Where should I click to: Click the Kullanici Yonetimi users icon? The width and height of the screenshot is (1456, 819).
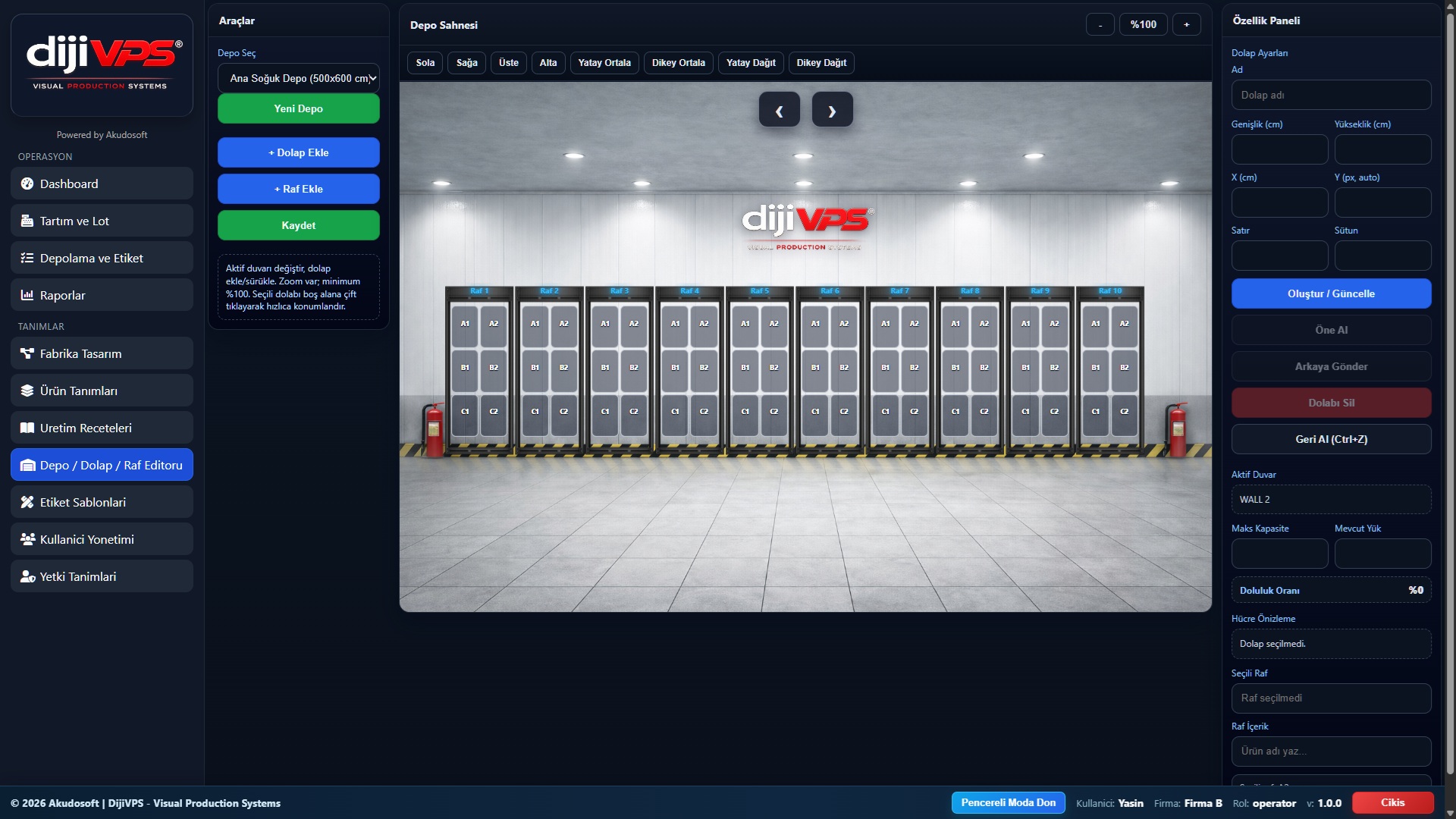click(x=27, y=539)
